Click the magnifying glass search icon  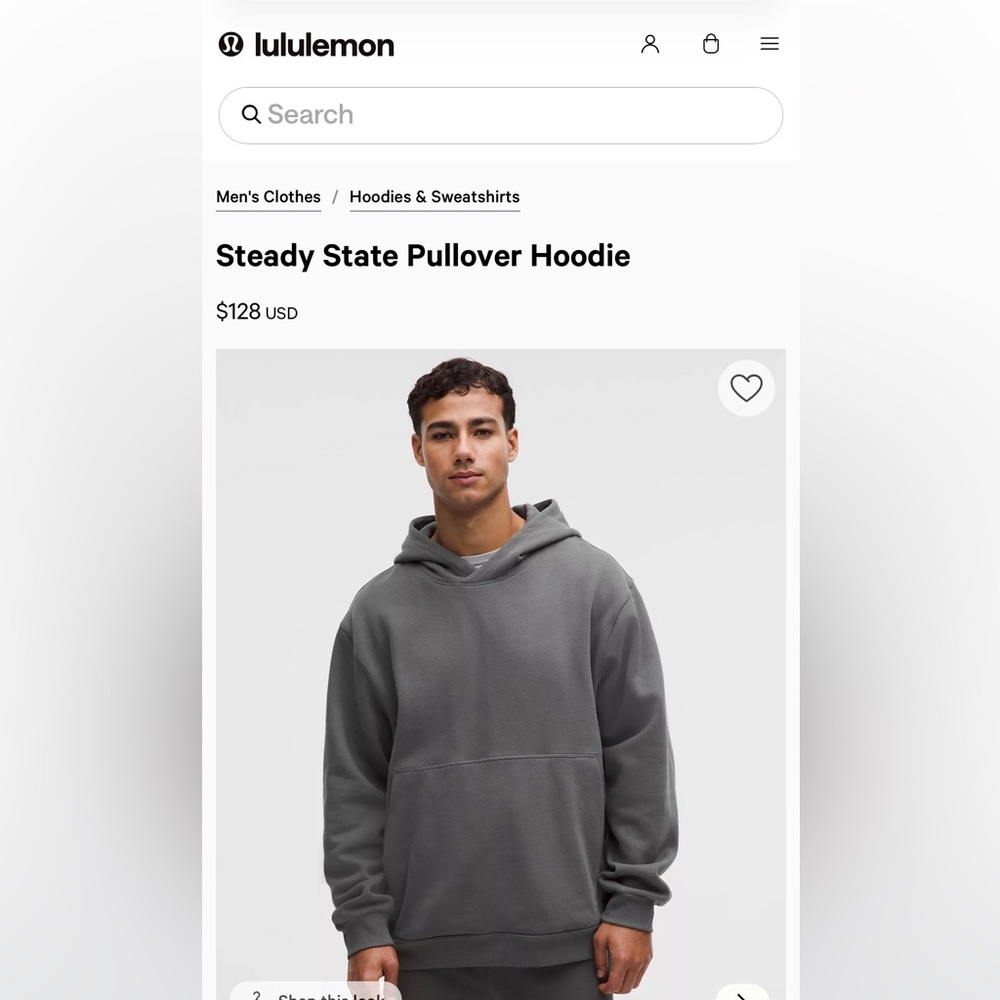pyautogui.click(x=251, y=115)
